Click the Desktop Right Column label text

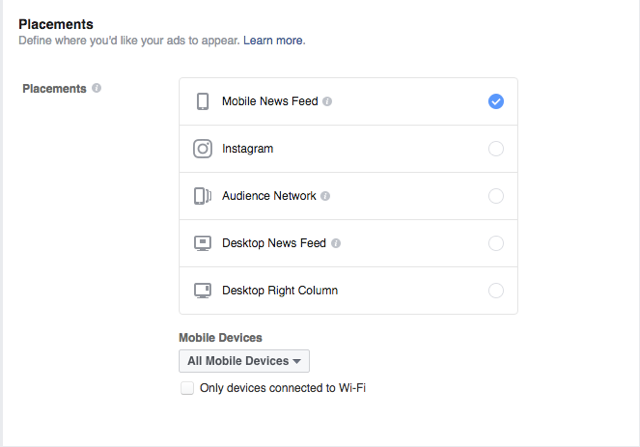coord(280,291)
